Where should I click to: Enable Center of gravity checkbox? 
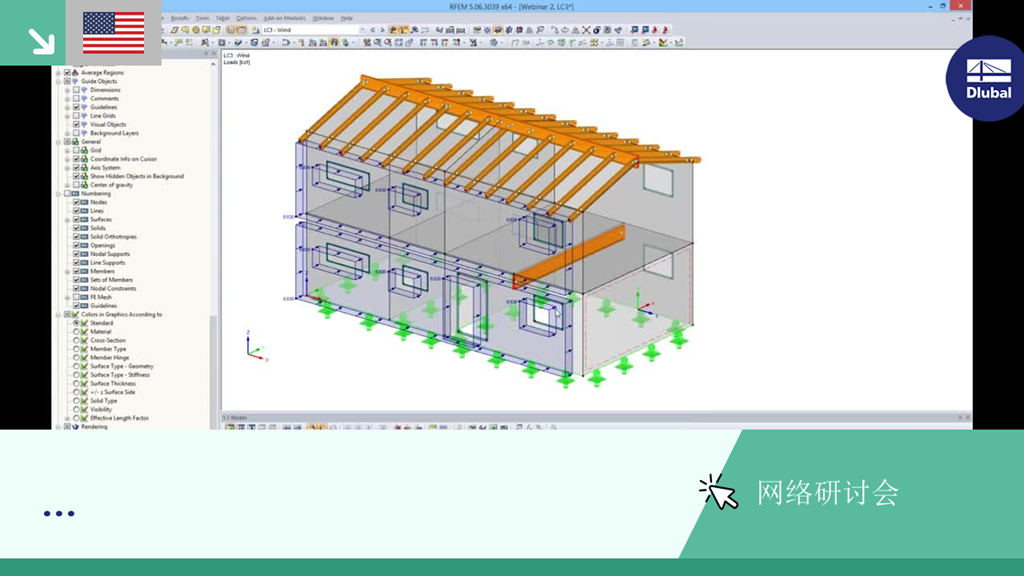point(76,185)
